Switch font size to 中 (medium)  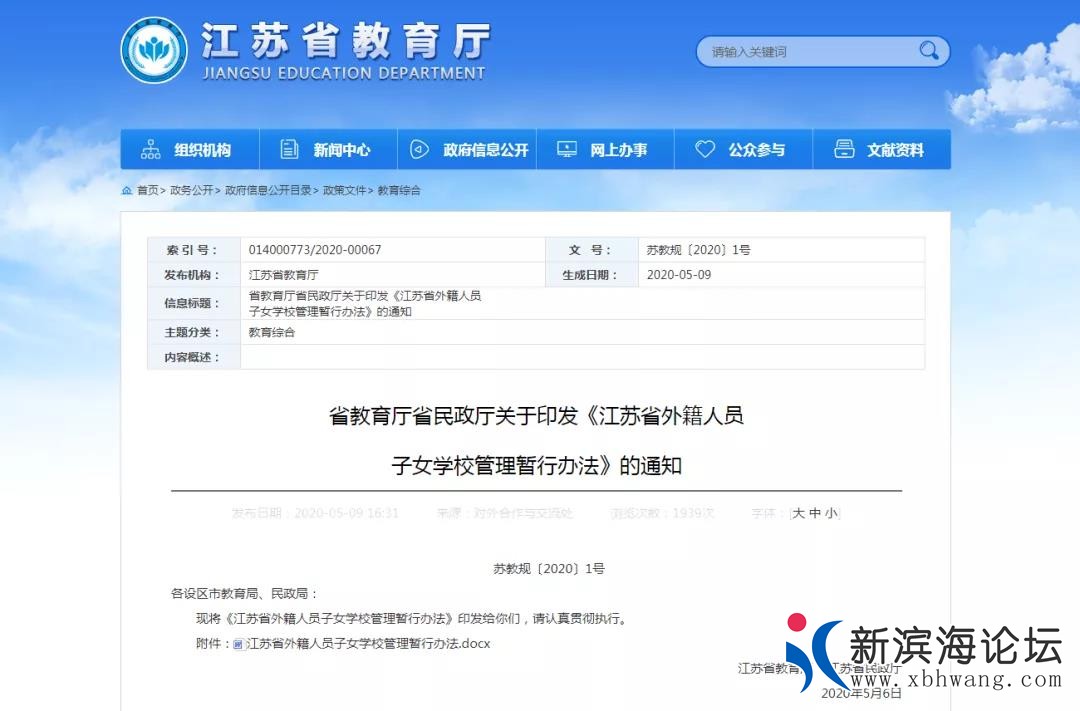(816, 513)
